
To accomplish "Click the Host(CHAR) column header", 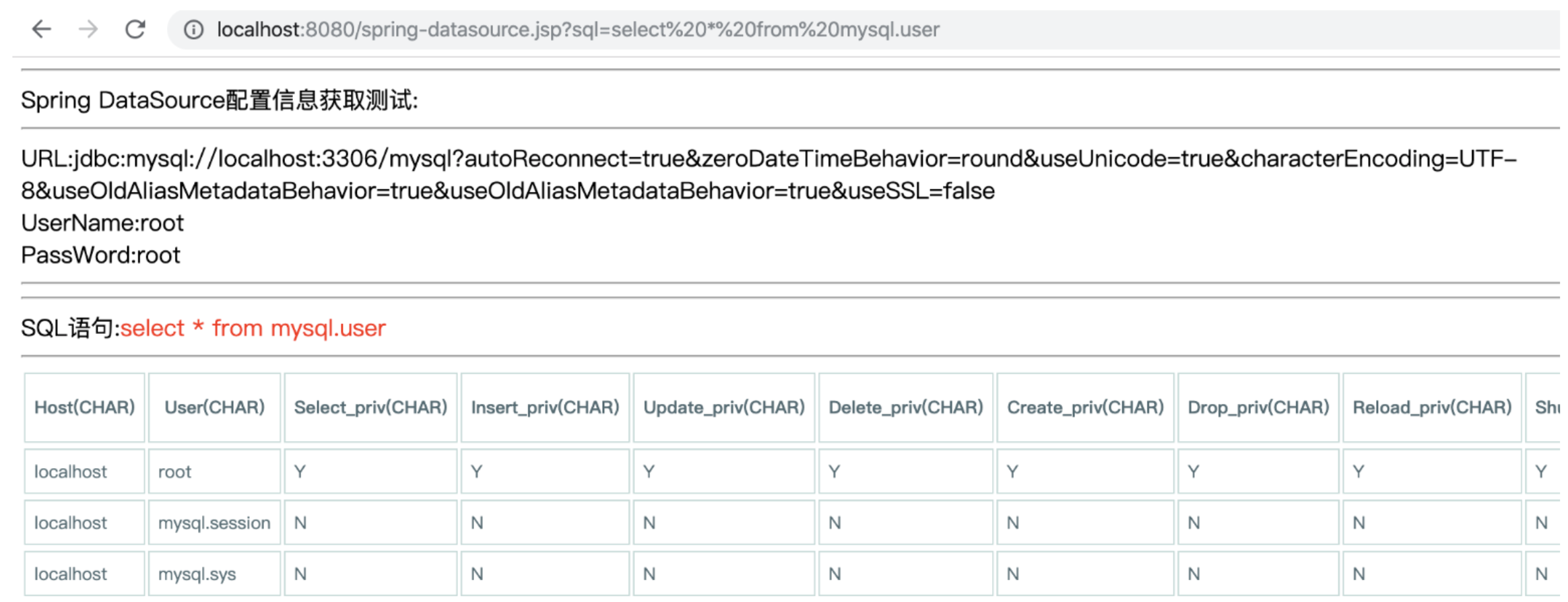I will click(x=84, y=407).
